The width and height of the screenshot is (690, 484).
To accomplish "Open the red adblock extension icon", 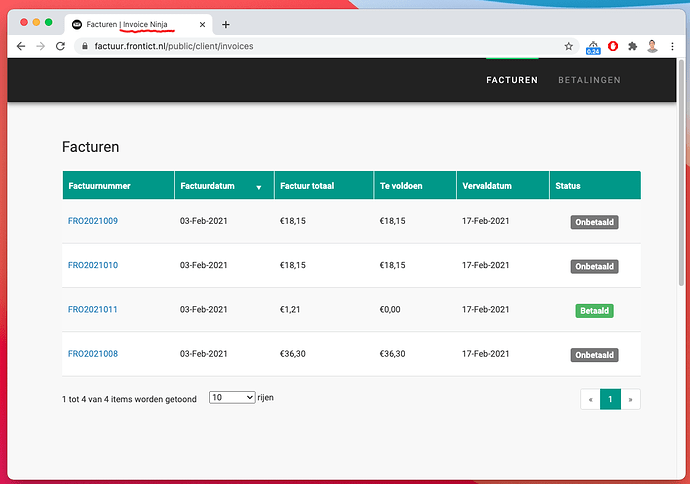I will tap(613, 46).
